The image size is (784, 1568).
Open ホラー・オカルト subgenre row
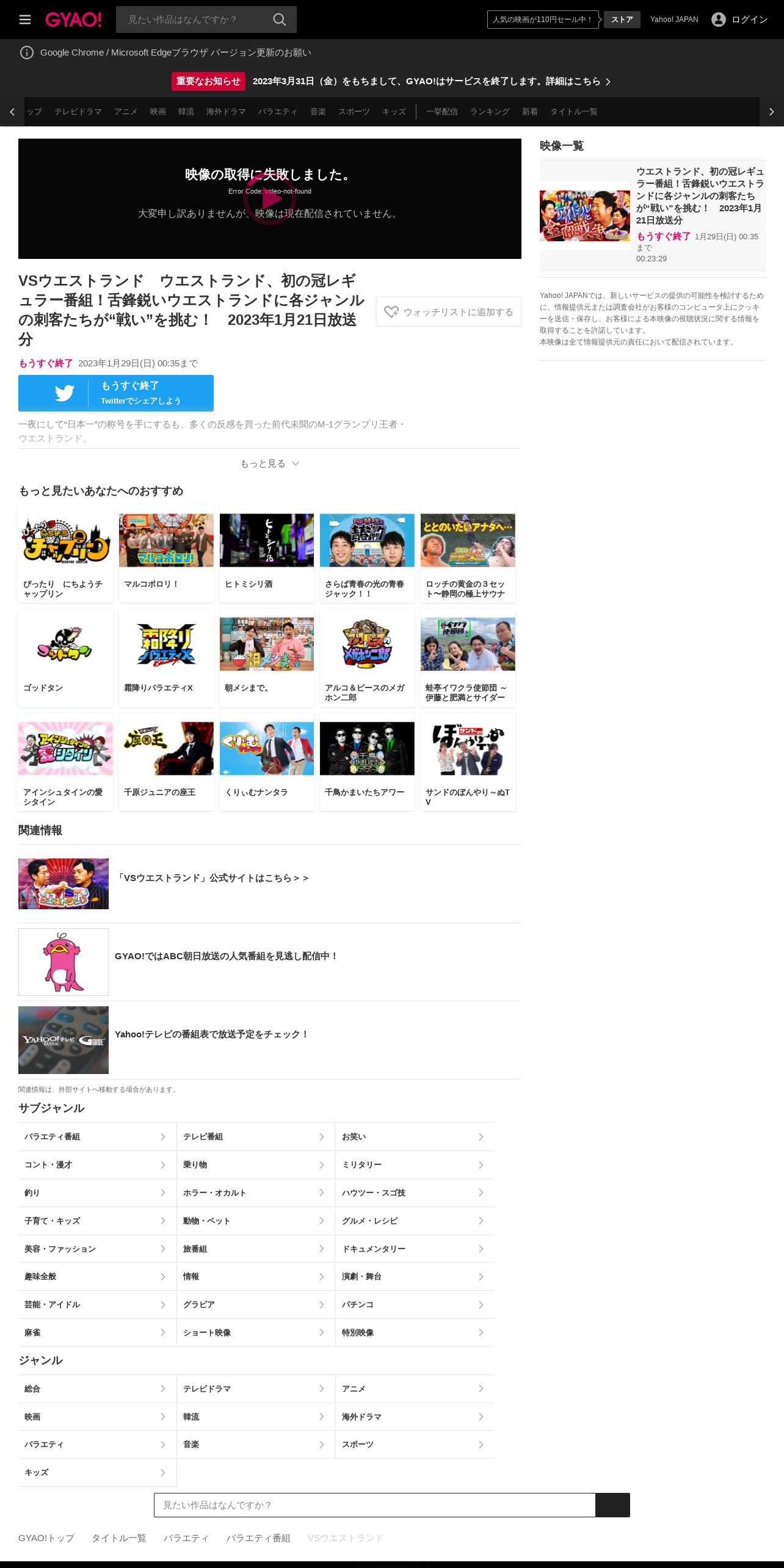tap(256, 1192)
